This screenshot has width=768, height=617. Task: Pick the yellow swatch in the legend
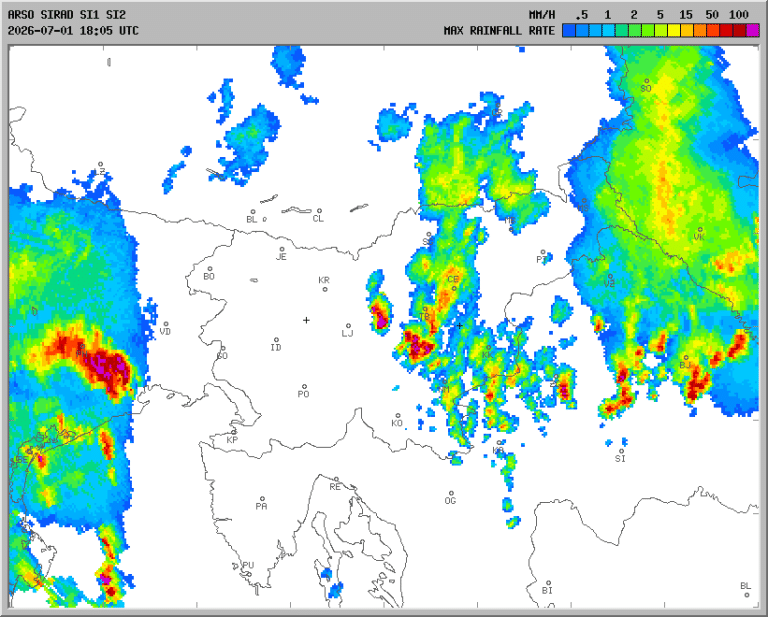click(x=674, y=30)
